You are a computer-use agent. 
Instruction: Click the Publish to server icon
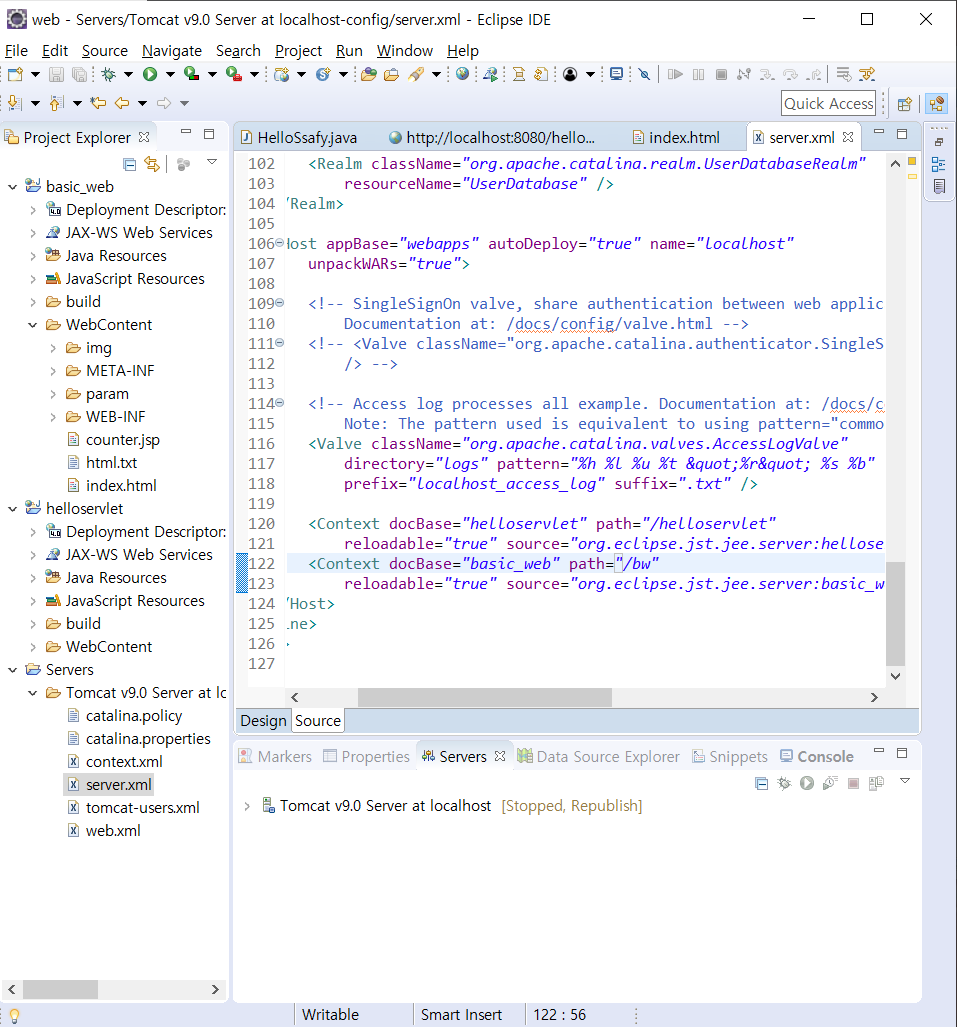click(876, 783)
